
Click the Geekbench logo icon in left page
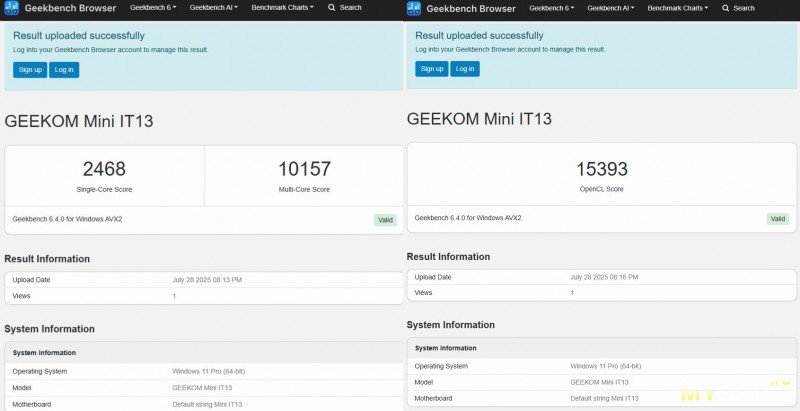11,8
